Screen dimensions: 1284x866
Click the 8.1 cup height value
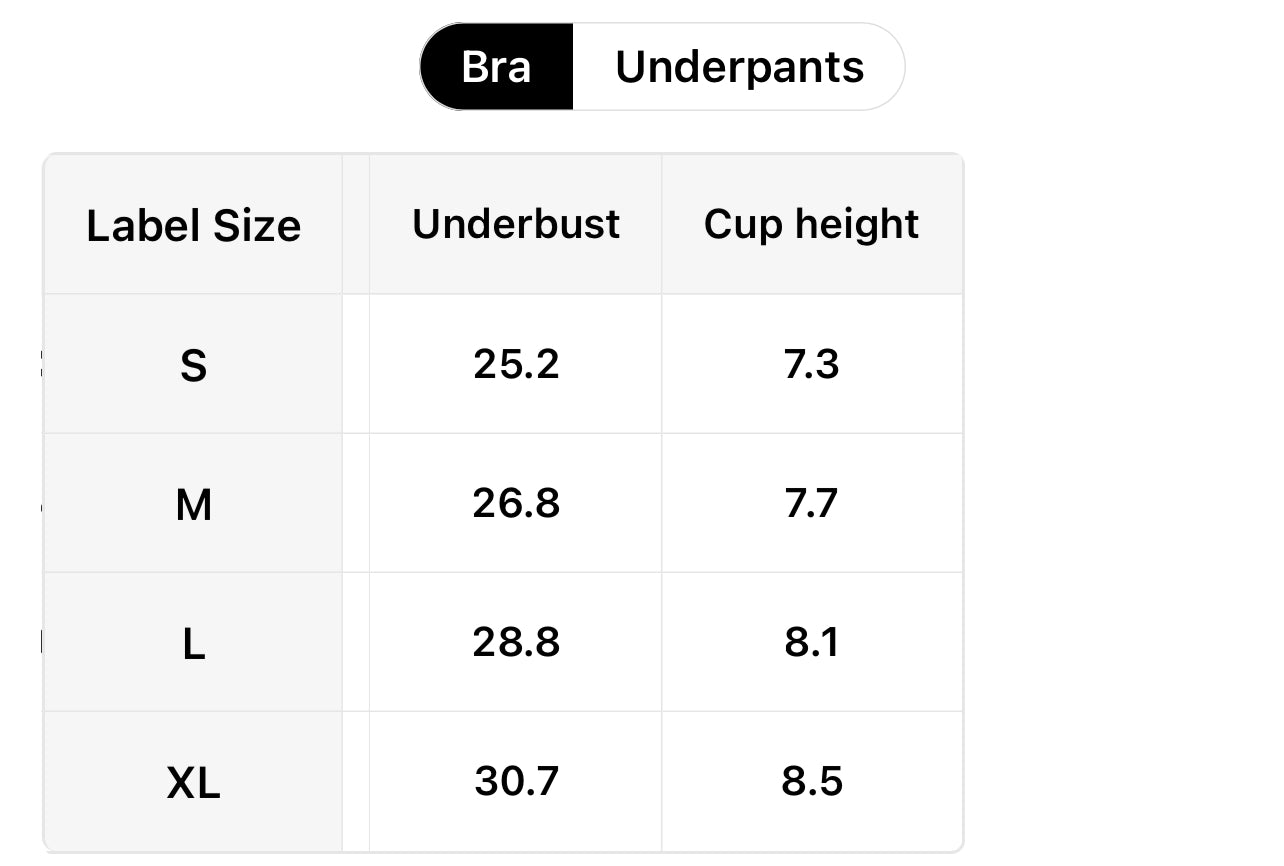(x=811, y=642)
